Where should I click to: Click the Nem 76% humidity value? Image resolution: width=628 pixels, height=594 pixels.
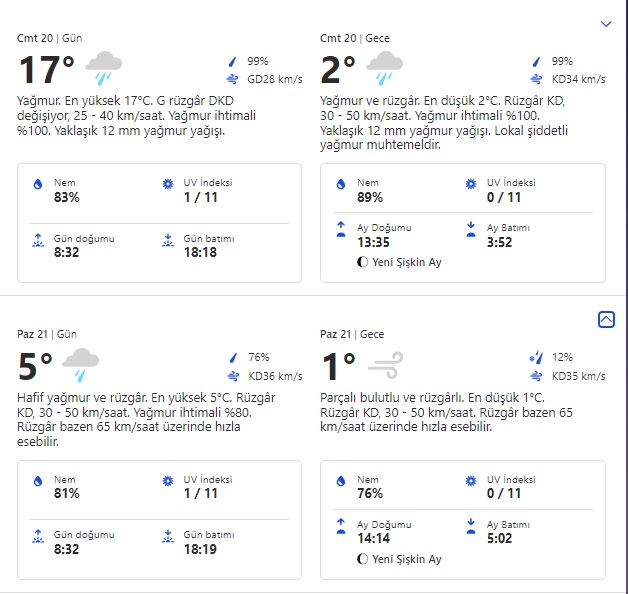(x=371, y=493)
